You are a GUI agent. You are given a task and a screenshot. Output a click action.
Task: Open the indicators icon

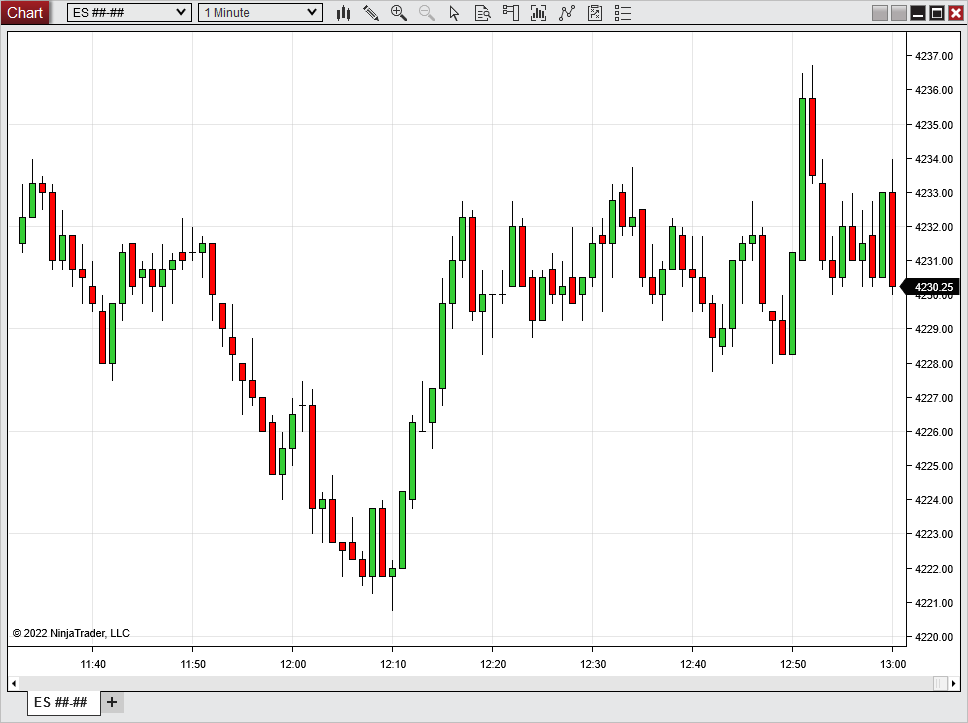coord(567,13)
